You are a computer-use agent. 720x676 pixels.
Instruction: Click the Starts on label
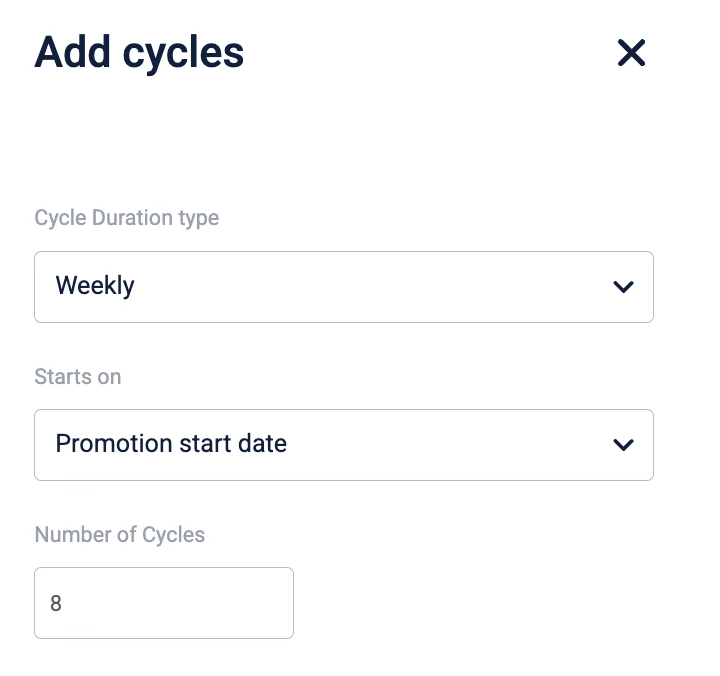pyautogui.click(x=78, y=377)
